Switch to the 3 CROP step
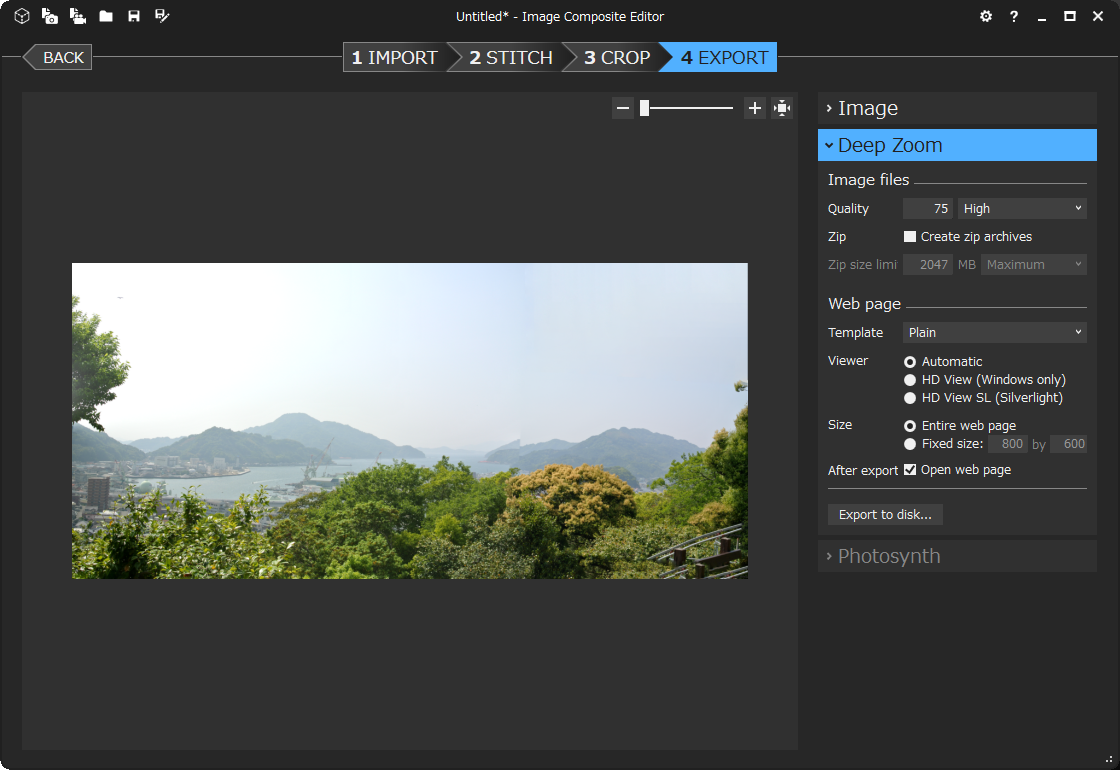 point(618,57)
